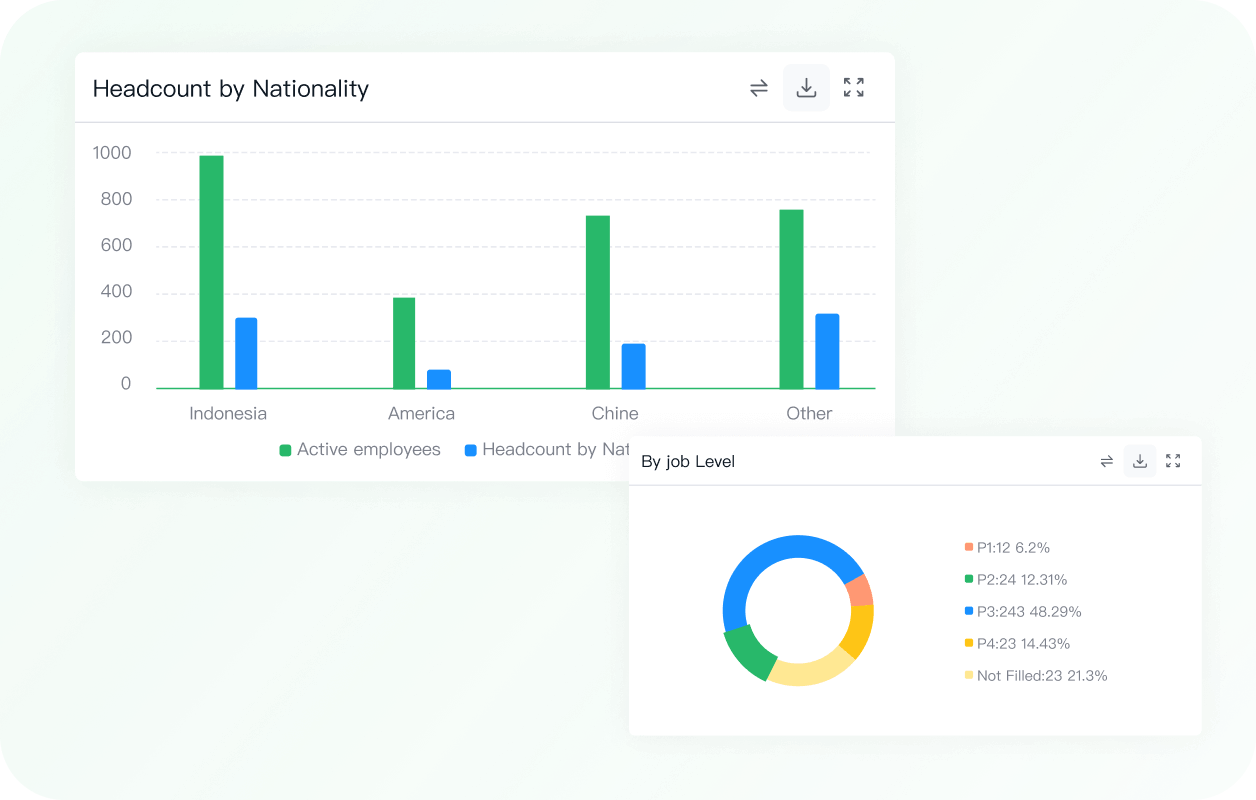The width and height of the screenshot is (1256, 800).
Task: Download the By job Level chart
Action: [1139, 461]
